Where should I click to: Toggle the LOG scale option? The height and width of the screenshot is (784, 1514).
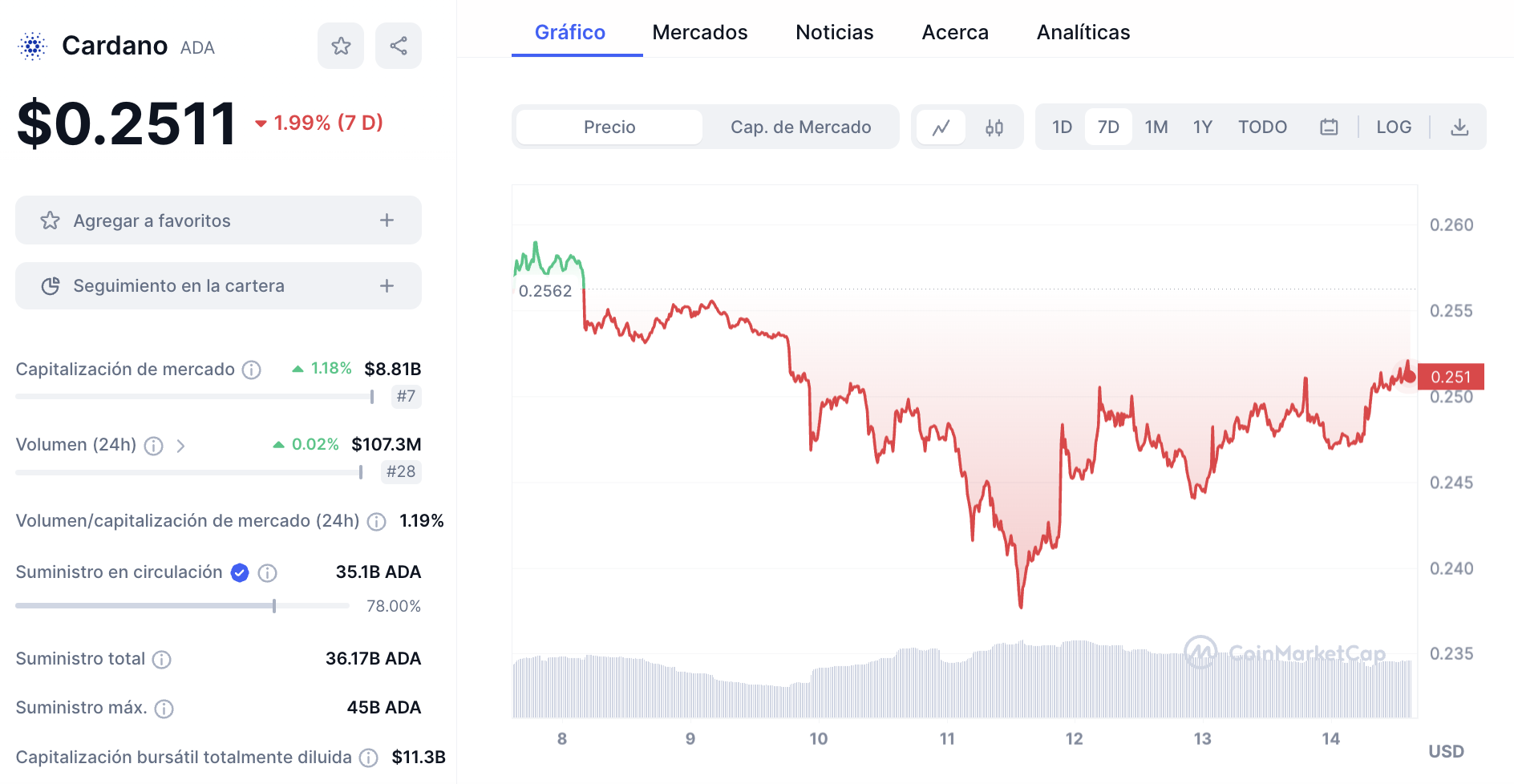[x=1394, y=127]
